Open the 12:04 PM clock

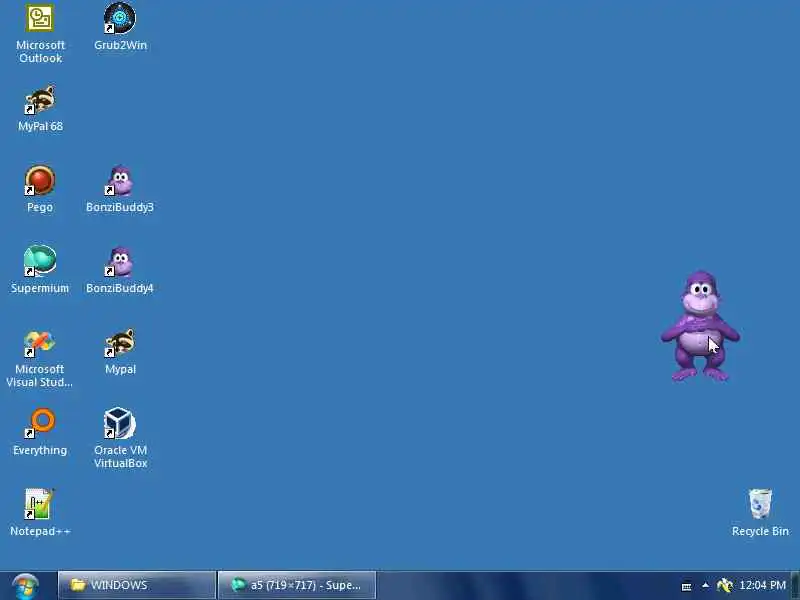pyautogui.click(x=762, y=585)
